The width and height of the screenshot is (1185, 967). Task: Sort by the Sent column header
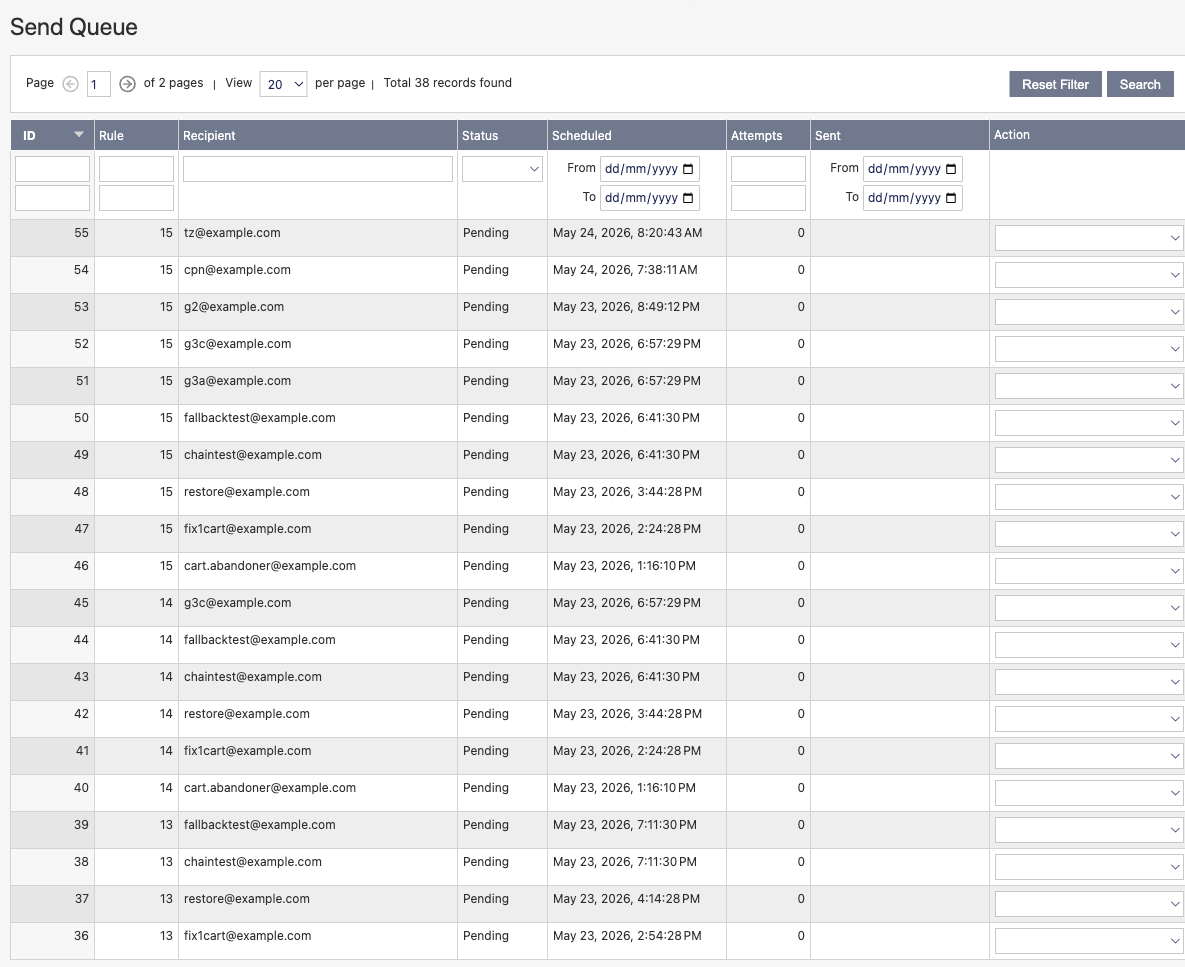coord(899,135)
